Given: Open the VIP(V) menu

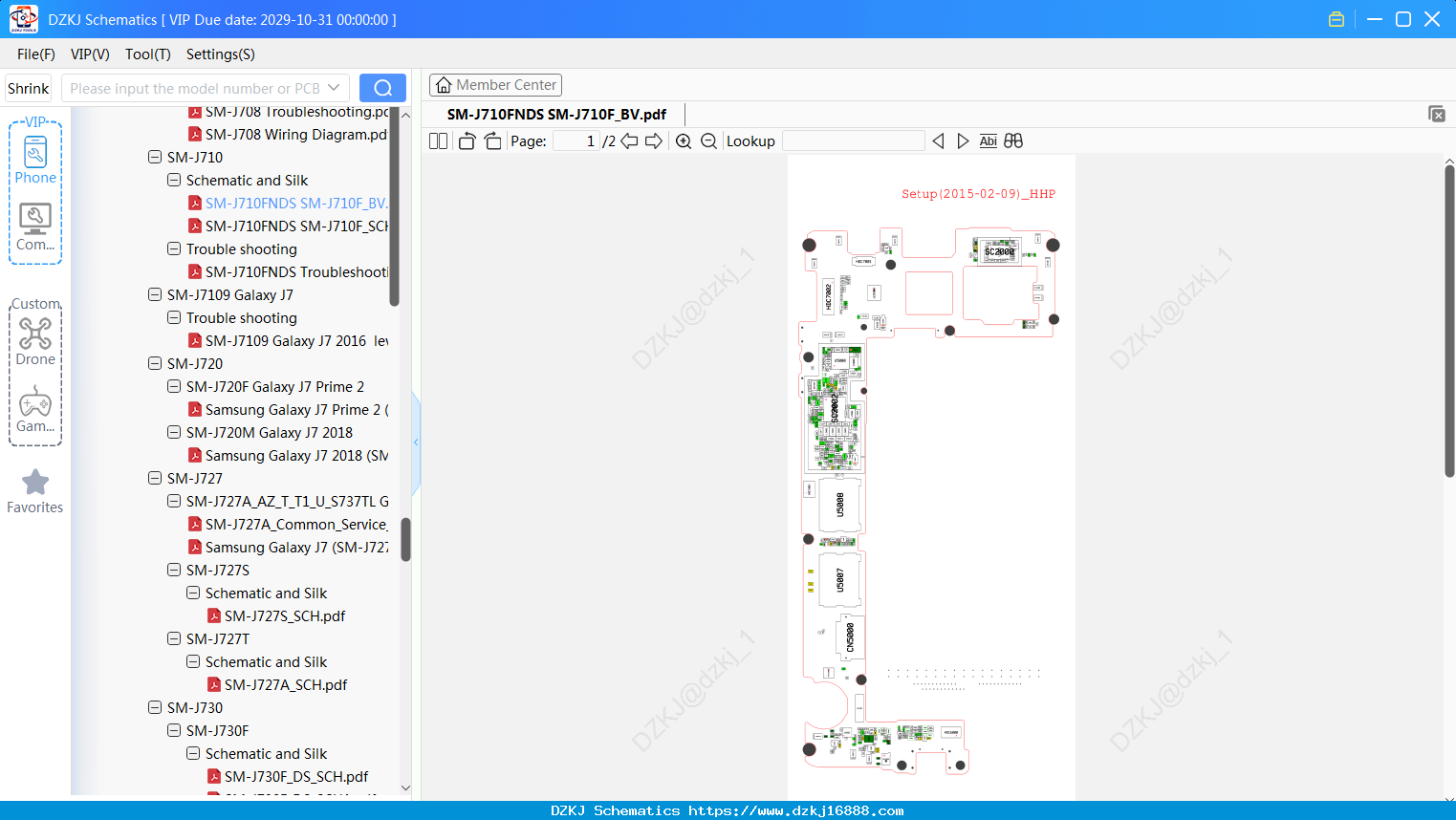Looking at the screenshot, I should [90, 54].
